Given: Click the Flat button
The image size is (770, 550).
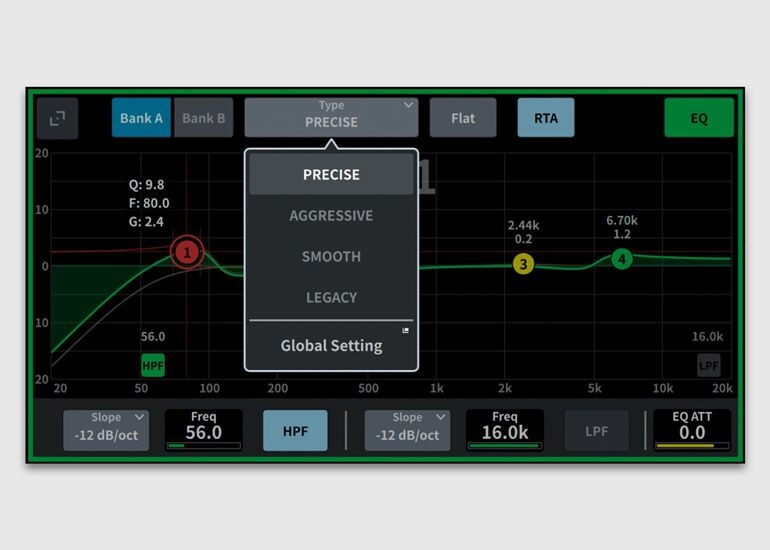Looking at the screenshot, I should pos(463,118).
